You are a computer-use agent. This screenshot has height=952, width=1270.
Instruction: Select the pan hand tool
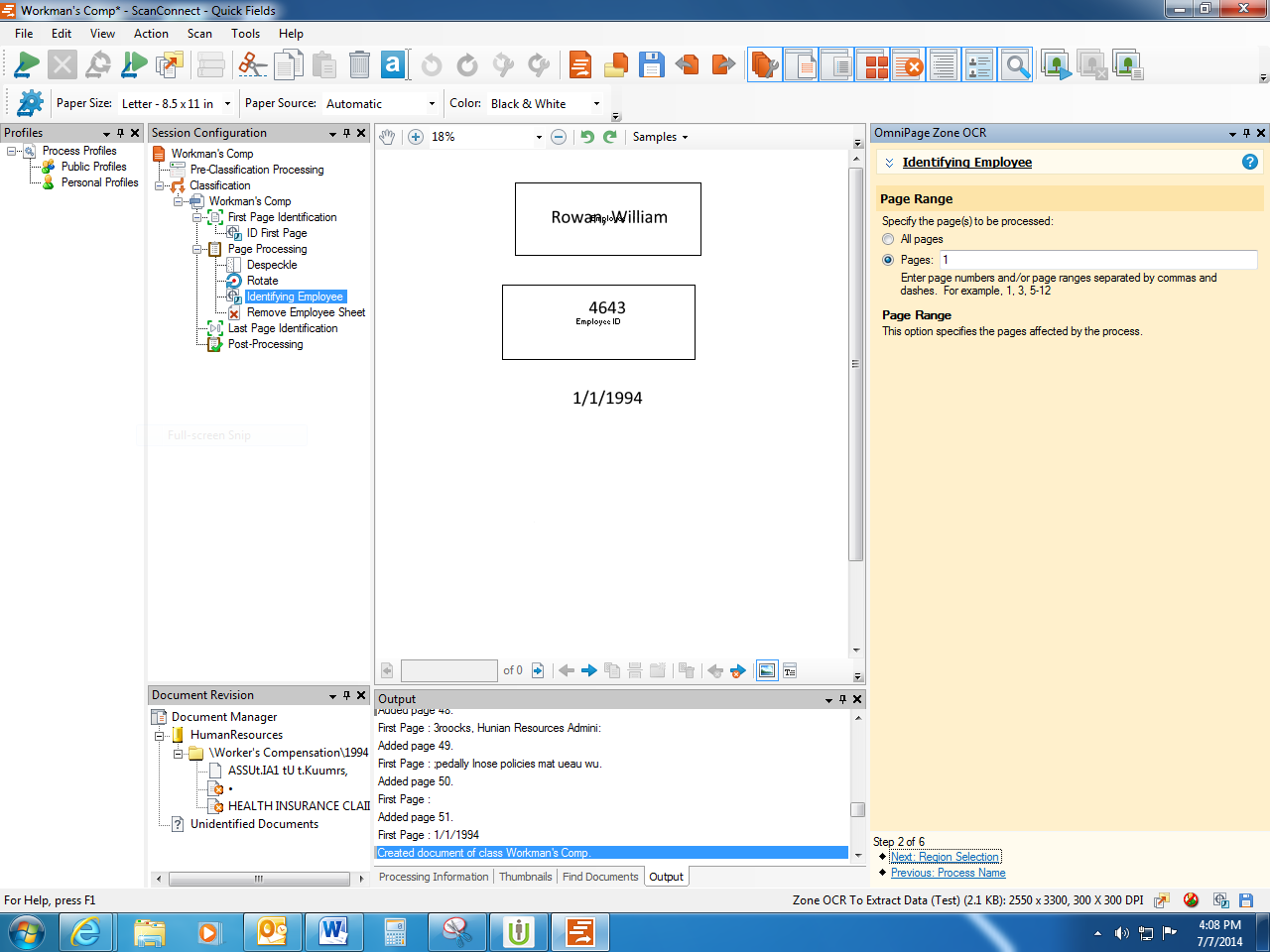[388, 137]
